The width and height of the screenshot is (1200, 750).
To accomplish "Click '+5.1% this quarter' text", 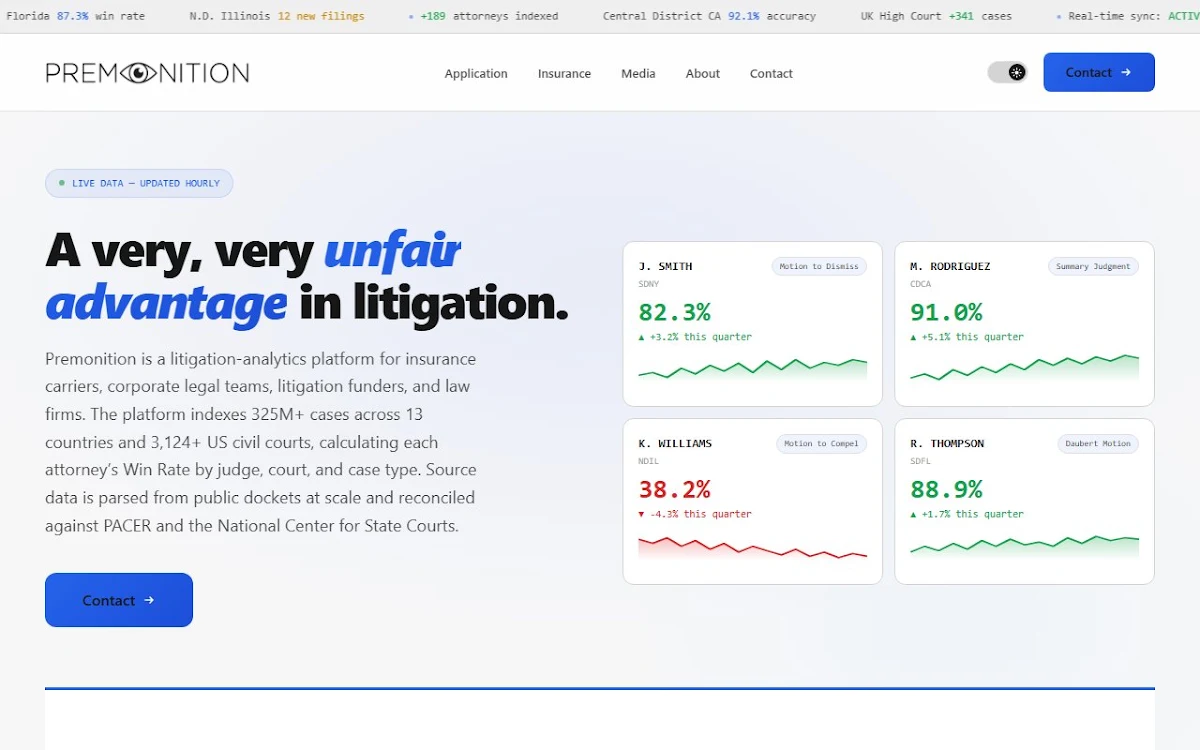I will click(x=967, y=337).
